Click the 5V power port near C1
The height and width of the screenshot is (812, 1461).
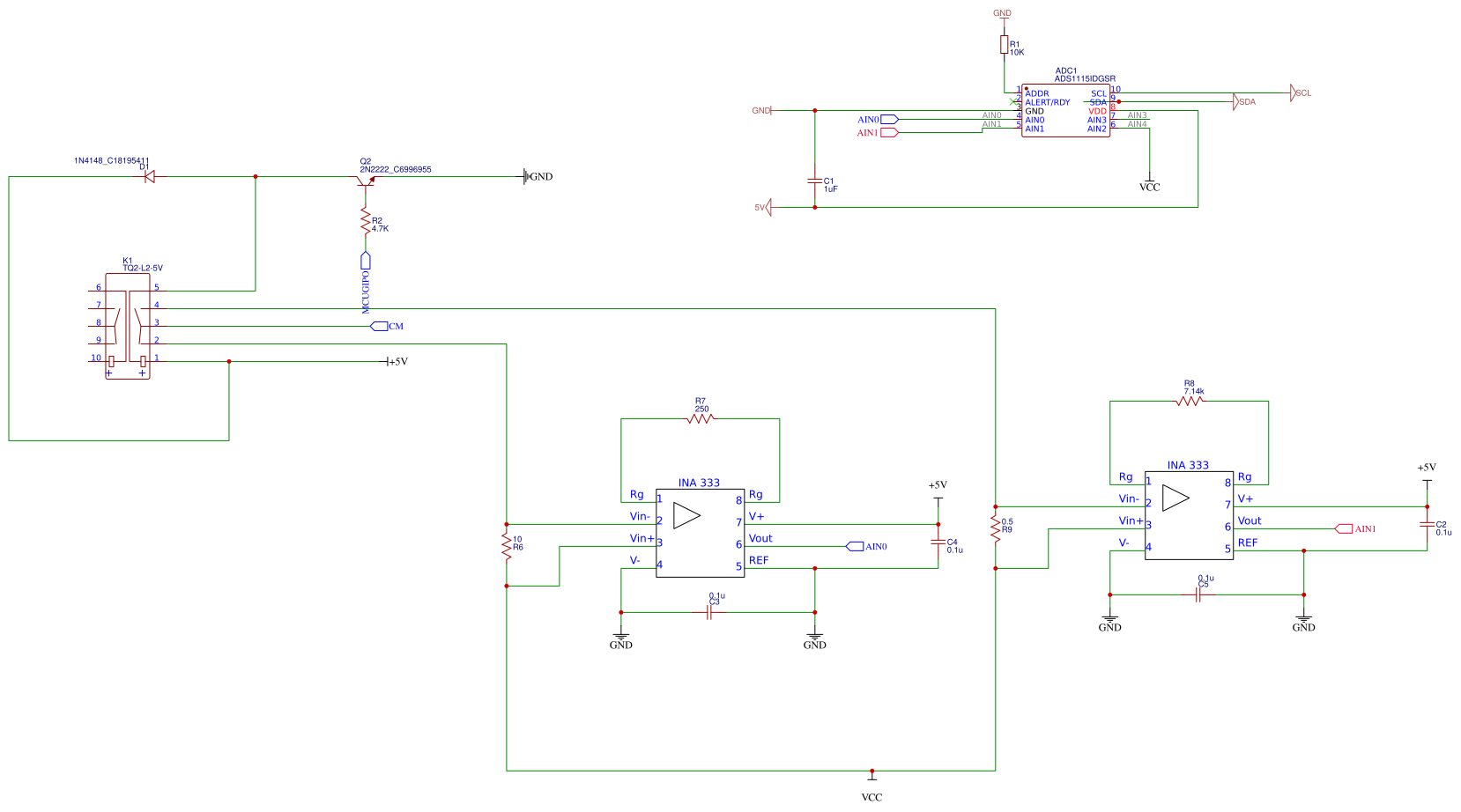[x=768, y=207]
